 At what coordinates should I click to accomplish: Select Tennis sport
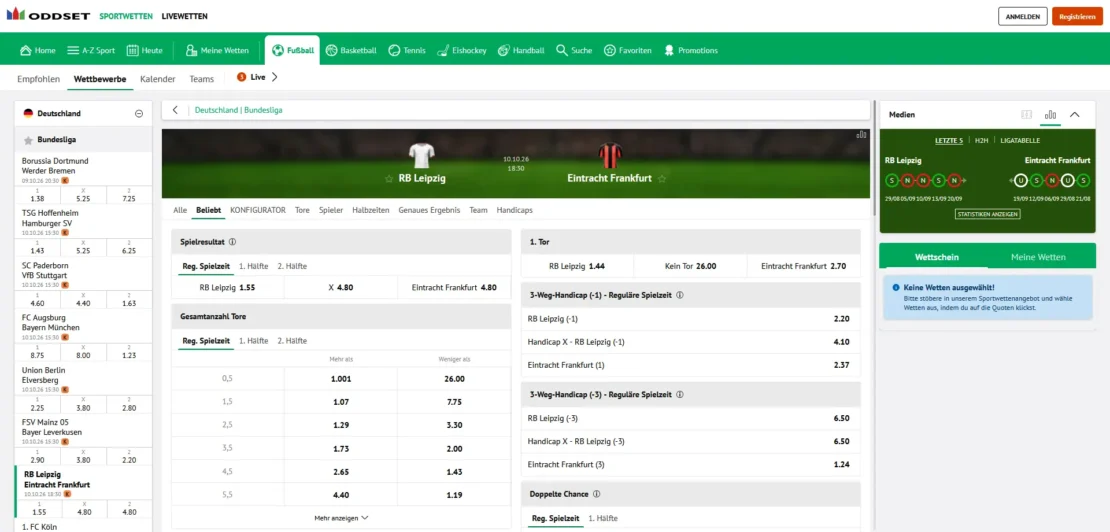(x=407, y=50)
